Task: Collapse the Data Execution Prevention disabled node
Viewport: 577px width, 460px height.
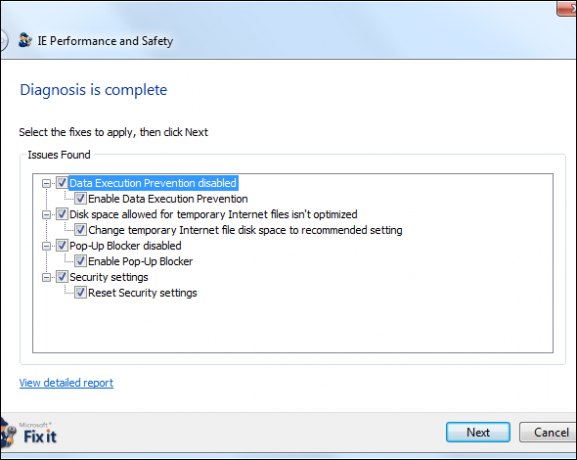Action: coord(46,183)
